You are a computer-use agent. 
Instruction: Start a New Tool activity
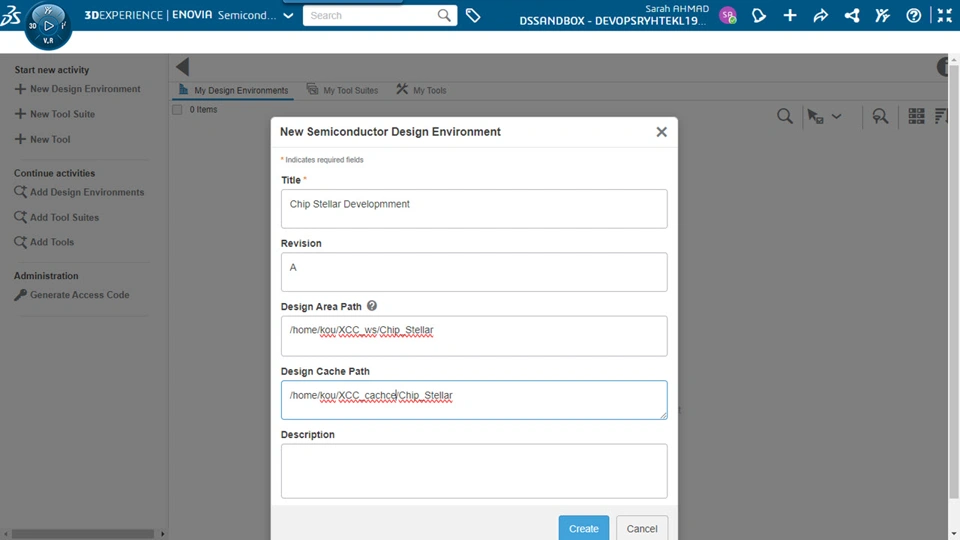[43, 139]
